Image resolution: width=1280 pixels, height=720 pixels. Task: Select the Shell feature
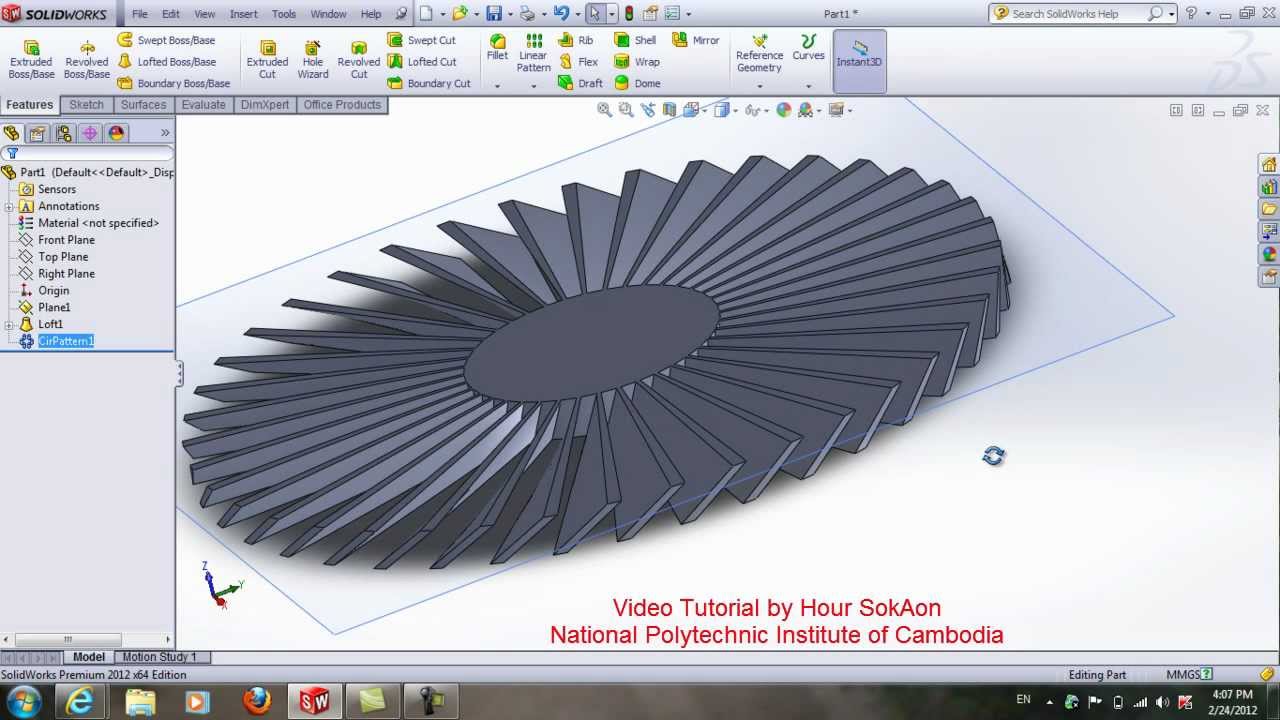pos(635,40)
